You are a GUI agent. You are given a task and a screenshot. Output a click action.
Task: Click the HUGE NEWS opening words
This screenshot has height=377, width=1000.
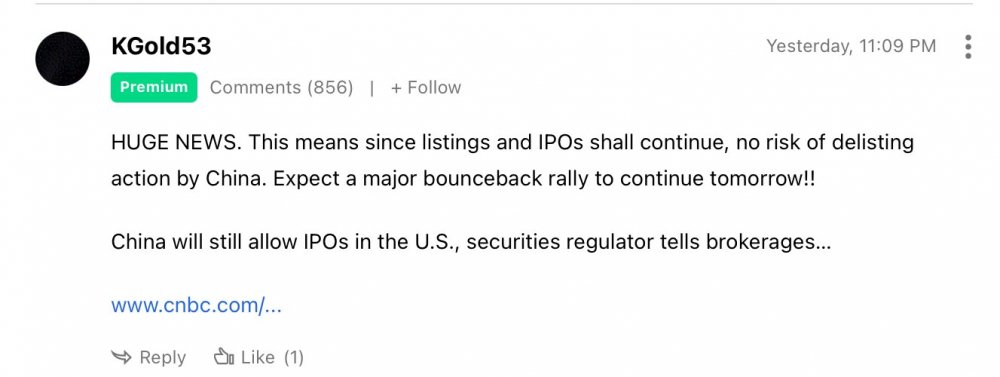click(x=177, y=142)
